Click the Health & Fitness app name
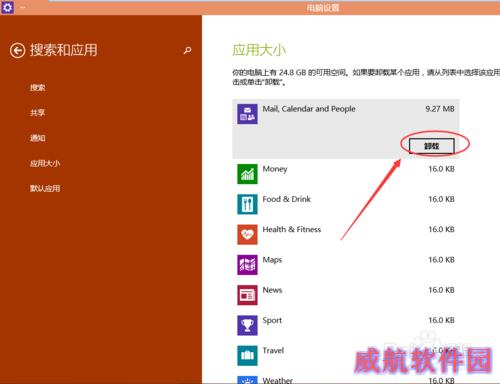Viewport: 500px width, 384px height. coord(291,230)
